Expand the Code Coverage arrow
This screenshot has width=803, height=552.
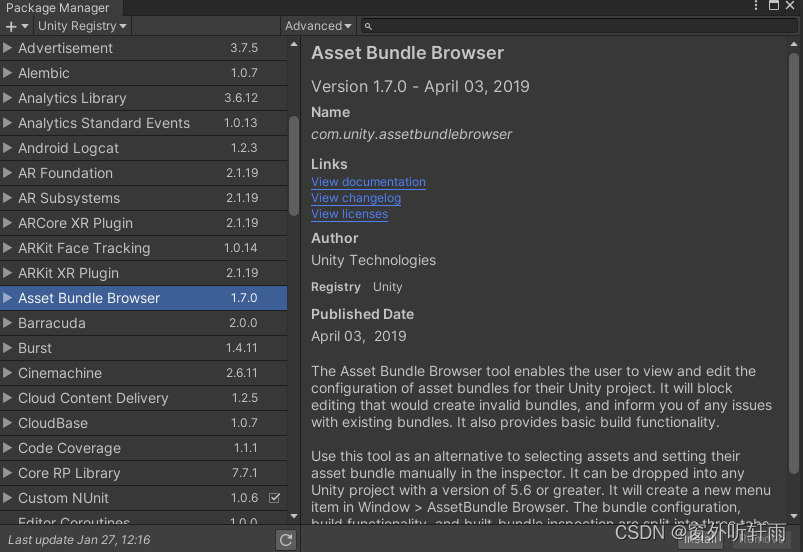7,448
